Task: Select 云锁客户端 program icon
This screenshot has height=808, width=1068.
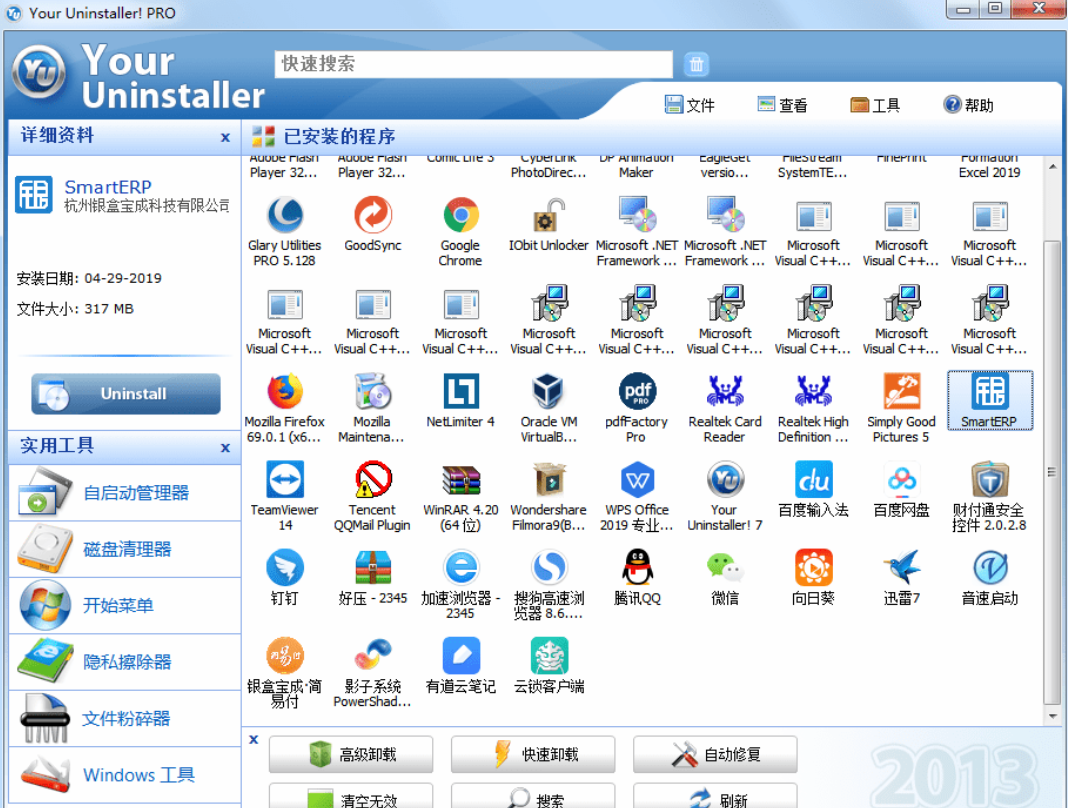Action: (548, 655)
